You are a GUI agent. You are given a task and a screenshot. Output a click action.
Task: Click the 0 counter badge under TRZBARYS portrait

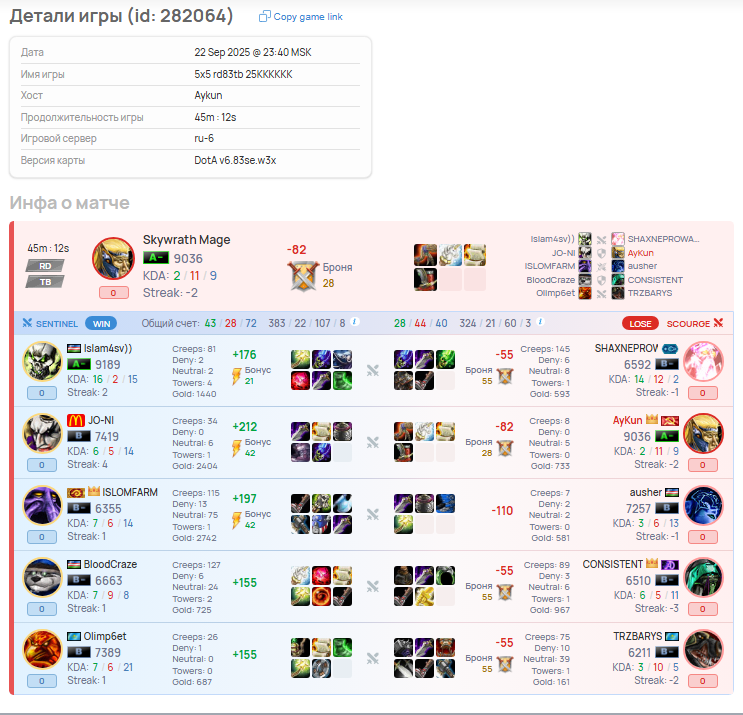coord(703,681)
